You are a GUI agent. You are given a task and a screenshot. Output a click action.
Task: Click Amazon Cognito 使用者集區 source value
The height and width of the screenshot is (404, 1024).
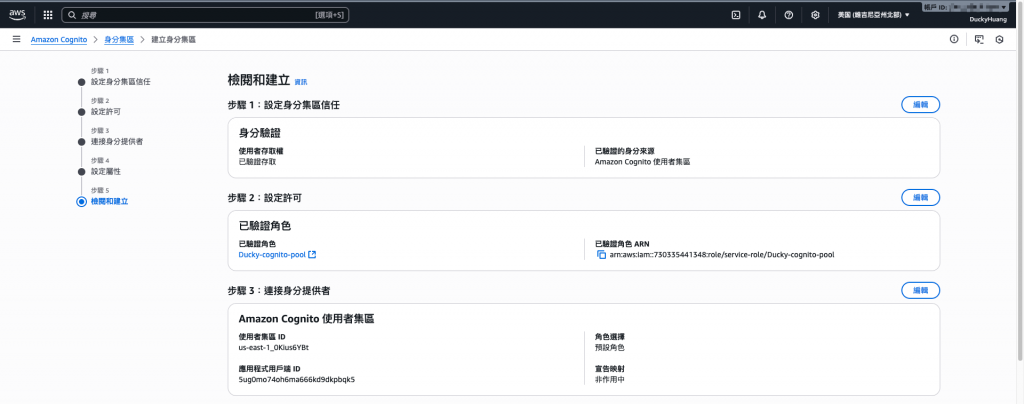643,162
